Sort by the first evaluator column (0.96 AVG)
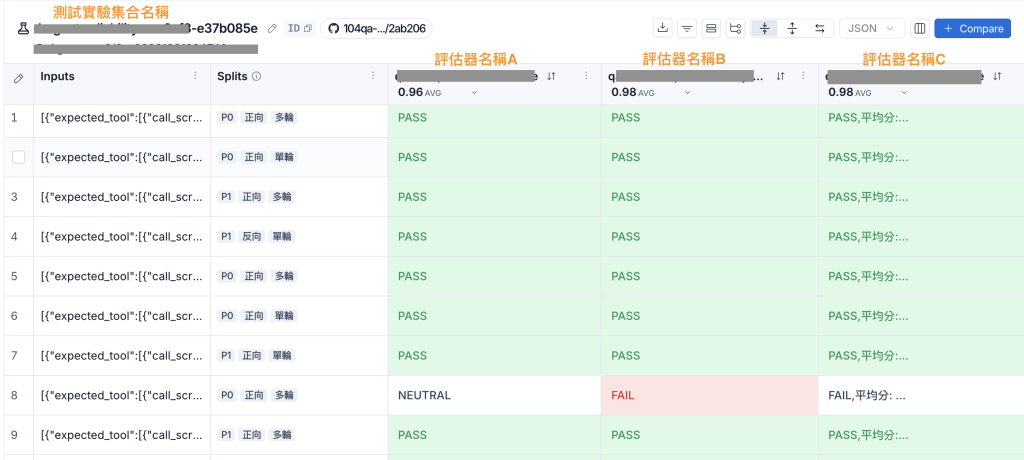This screenshot has width=1024, height=460. click(551, 76)
